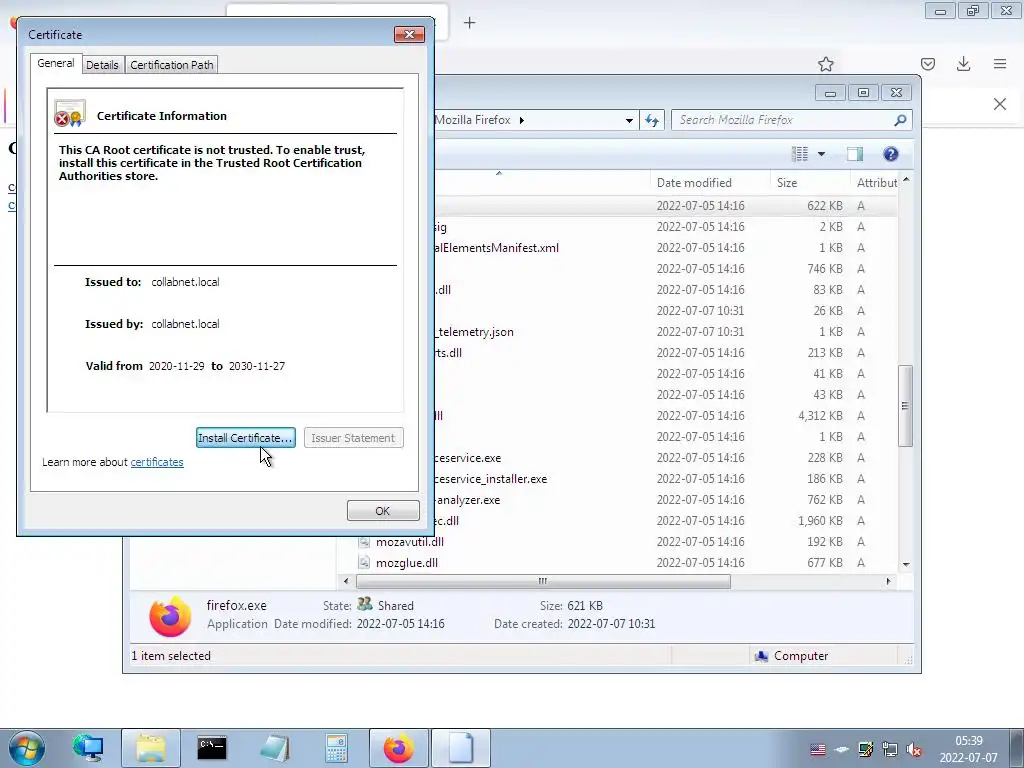The image size is (1024, 768).
Task: Click the disabled Issuer Statement button
Action: pos(353,438)
